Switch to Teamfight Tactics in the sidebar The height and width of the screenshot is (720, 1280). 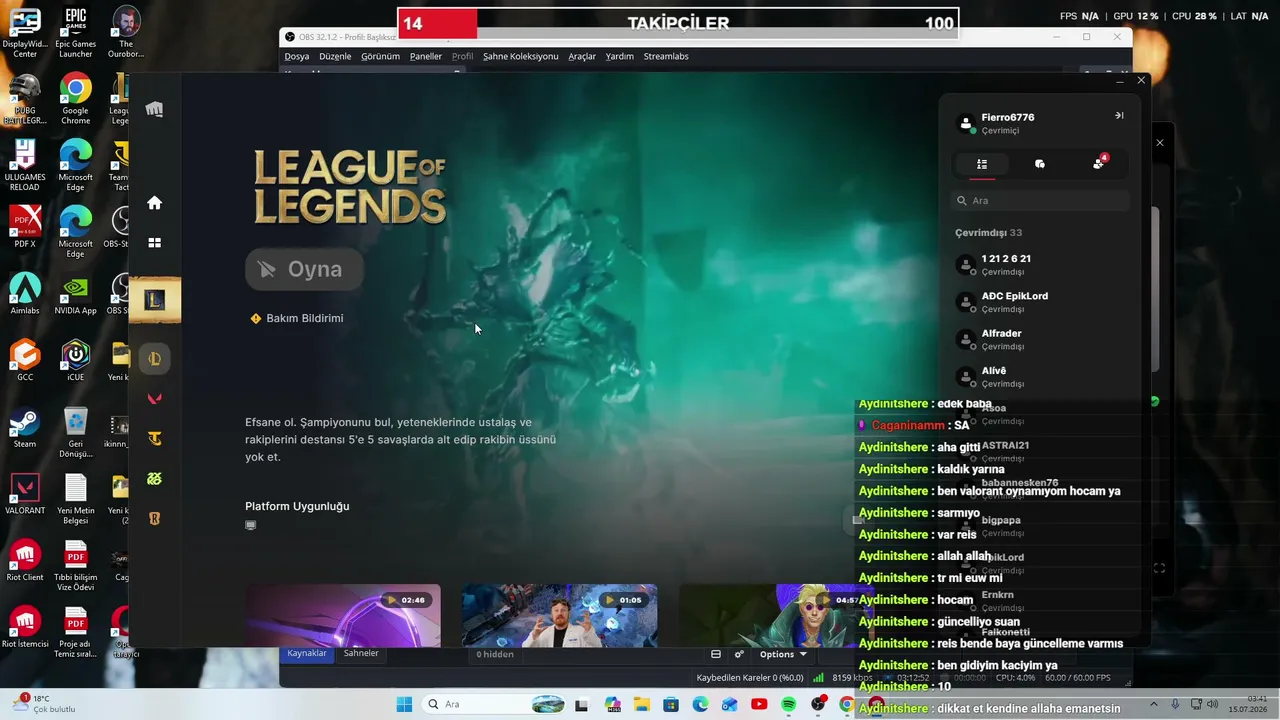[154, 439]
